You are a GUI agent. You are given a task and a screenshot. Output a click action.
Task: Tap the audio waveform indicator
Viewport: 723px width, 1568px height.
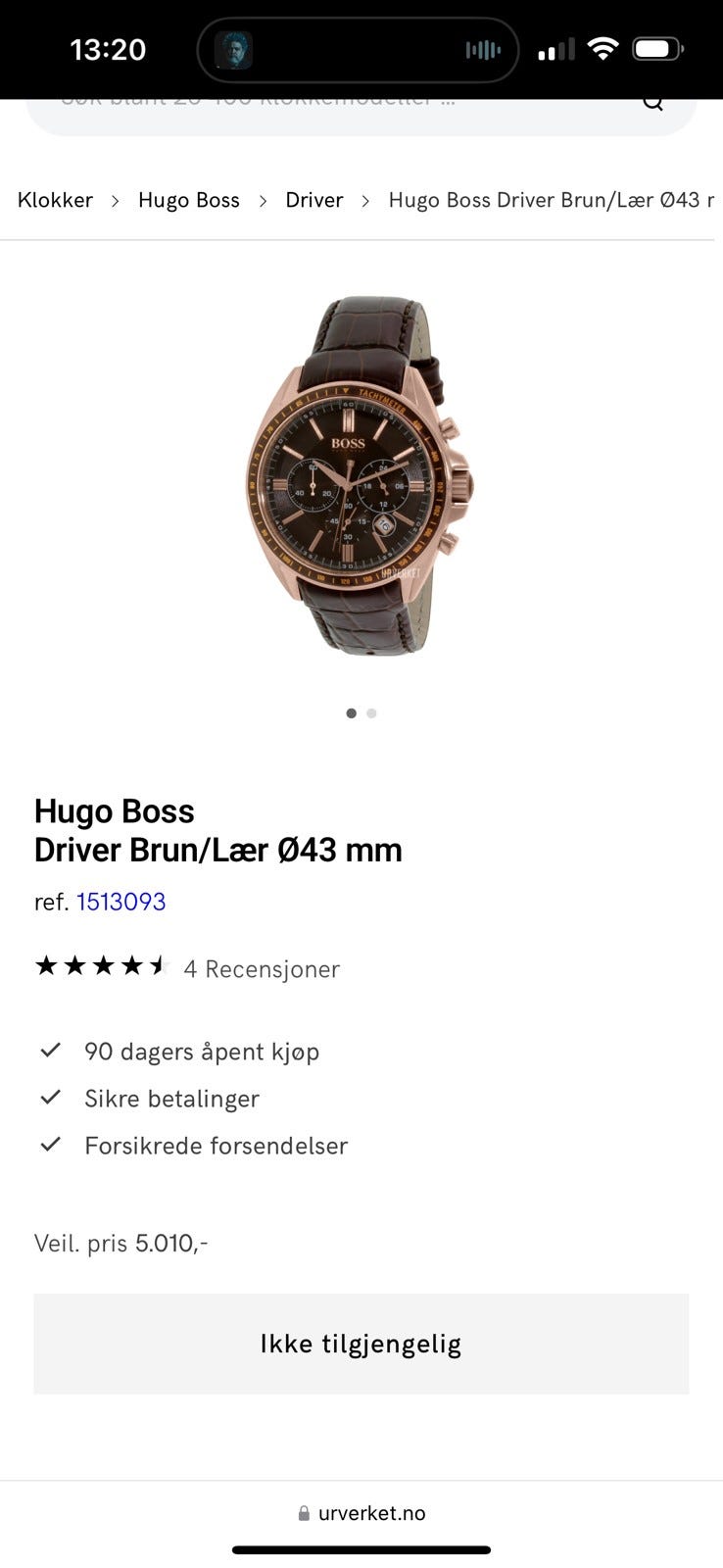tap(483, 50)
